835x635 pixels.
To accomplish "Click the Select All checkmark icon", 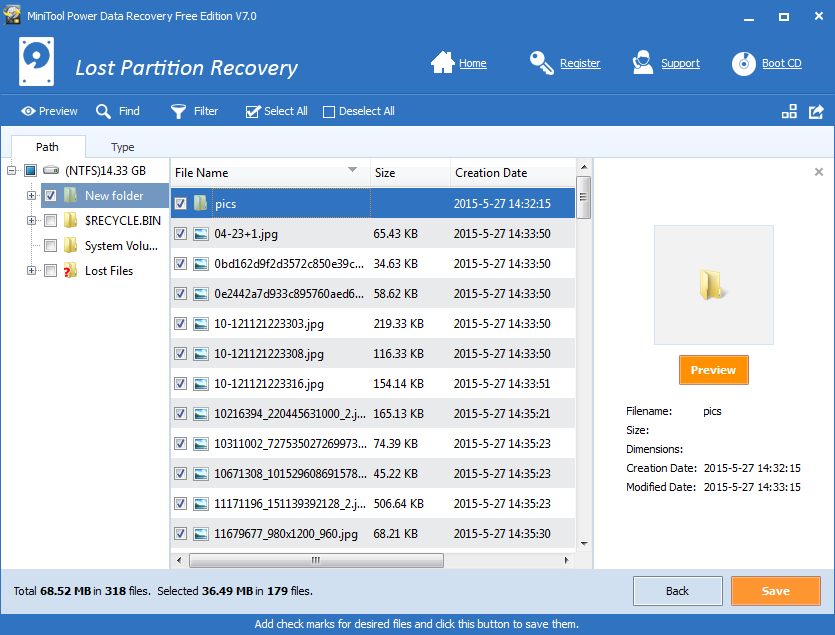I will (x=253, y=111).
